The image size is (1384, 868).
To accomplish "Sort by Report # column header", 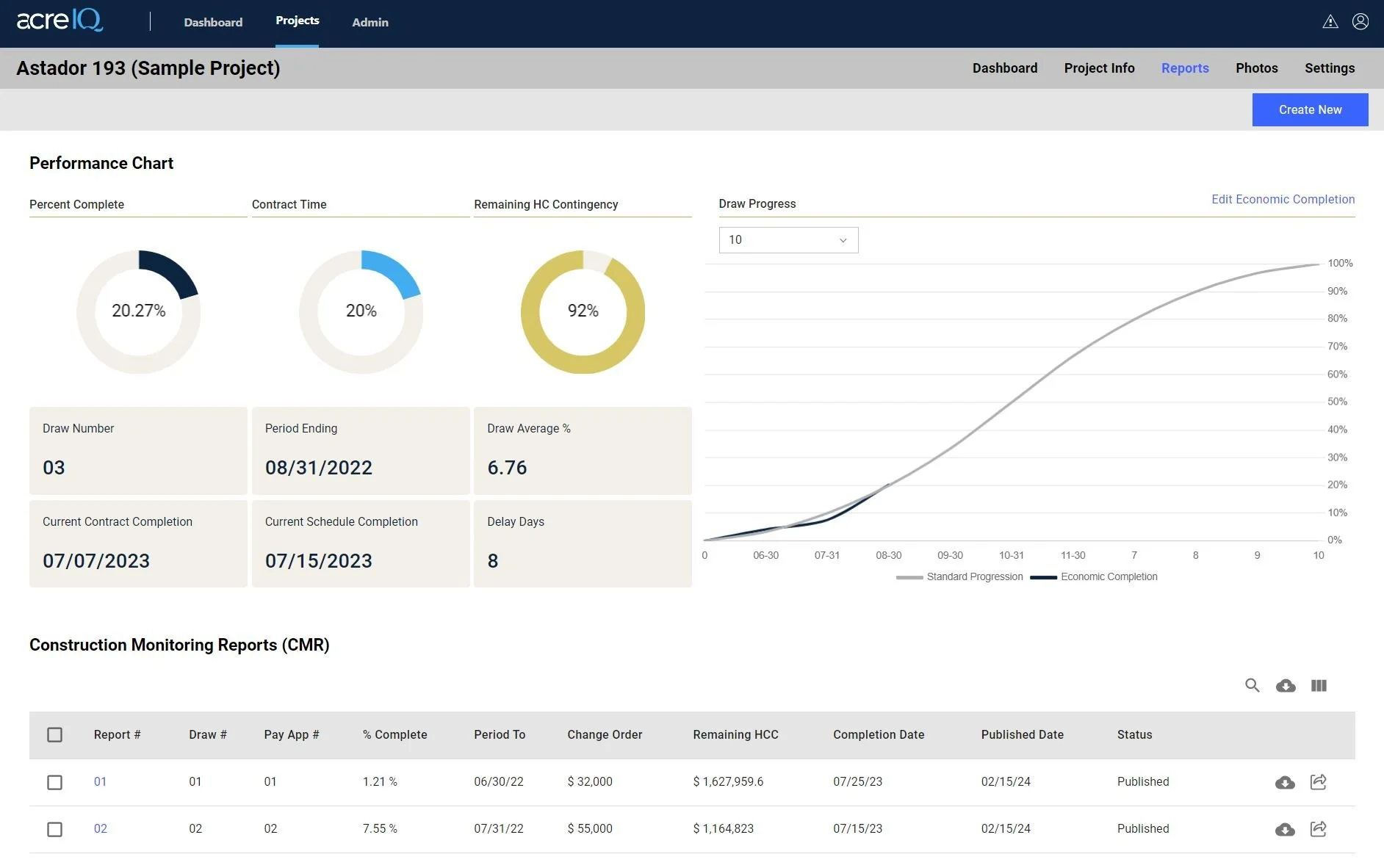I will click(x=117, y=735).
